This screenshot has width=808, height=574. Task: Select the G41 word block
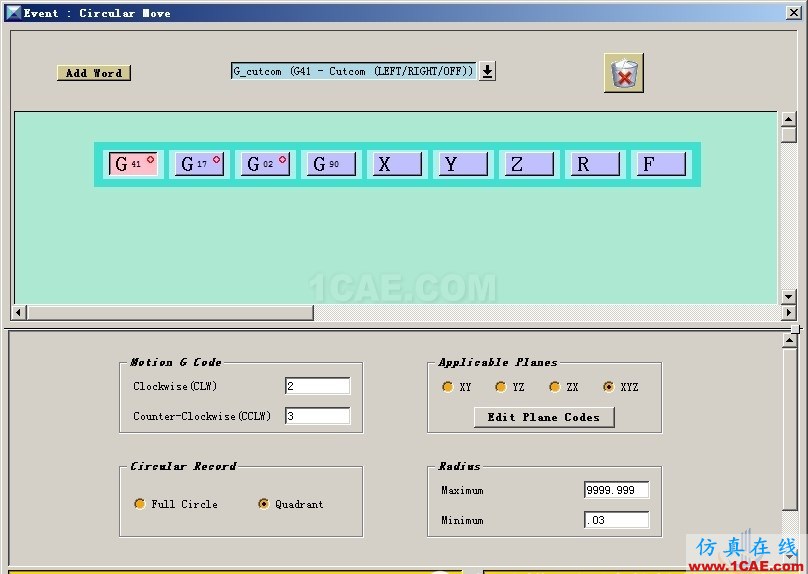tap(133, 164)
